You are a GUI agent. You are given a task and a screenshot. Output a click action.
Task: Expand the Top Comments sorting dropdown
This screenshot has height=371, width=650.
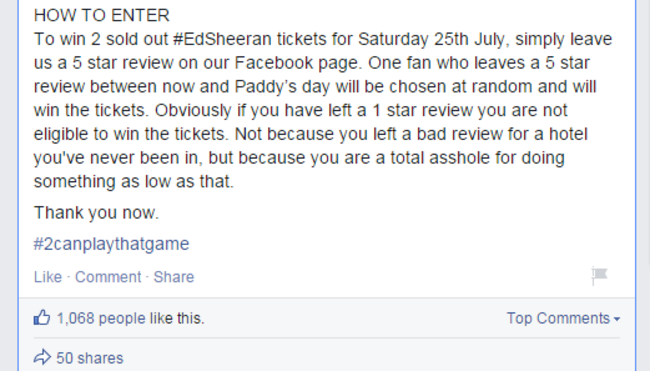coord(563,318)
